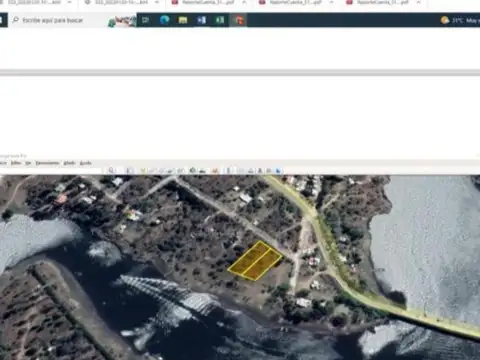Viewport: 480px width, 360px height.
Task: Select the add polygon tool
Action: click(152, 170)
